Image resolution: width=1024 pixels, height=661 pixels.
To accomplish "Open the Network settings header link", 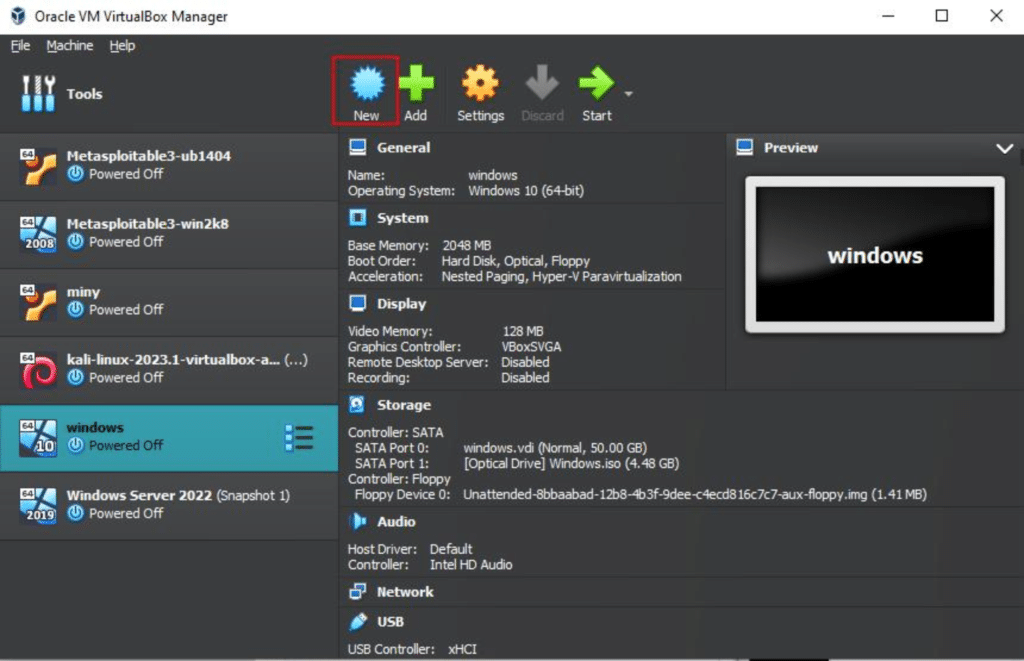I will [405, 592].
